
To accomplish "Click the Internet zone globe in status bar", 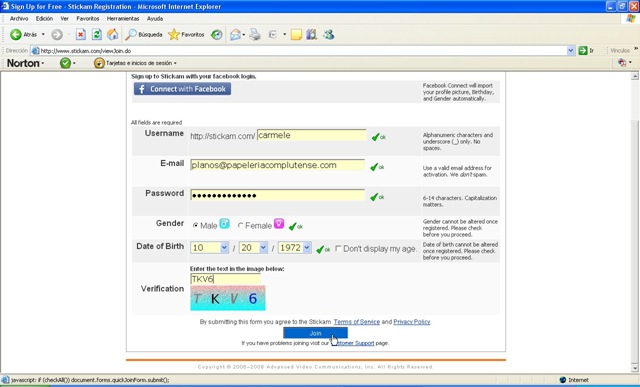I will 562,380.
